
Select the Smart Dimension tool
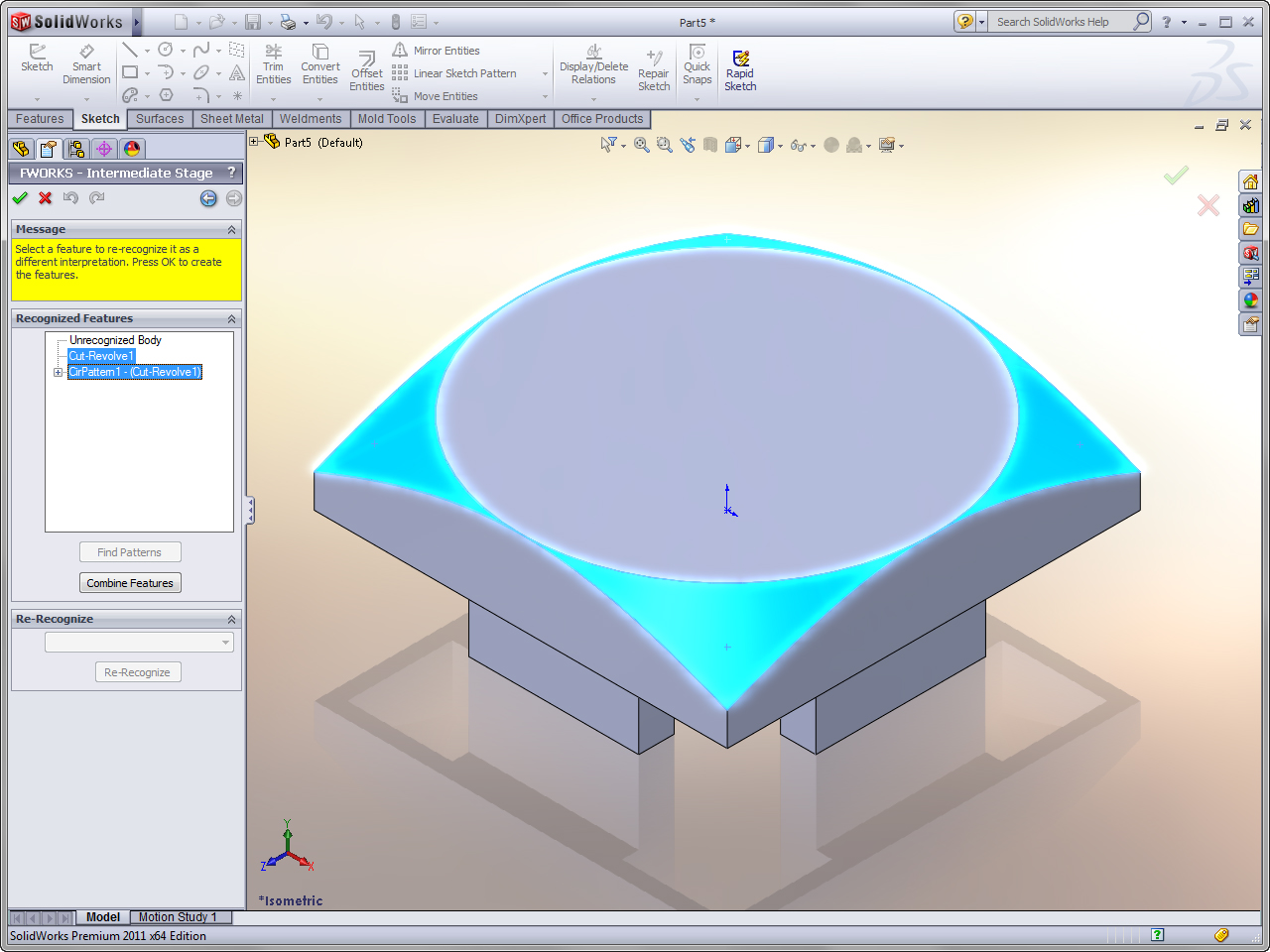point(86,63)
